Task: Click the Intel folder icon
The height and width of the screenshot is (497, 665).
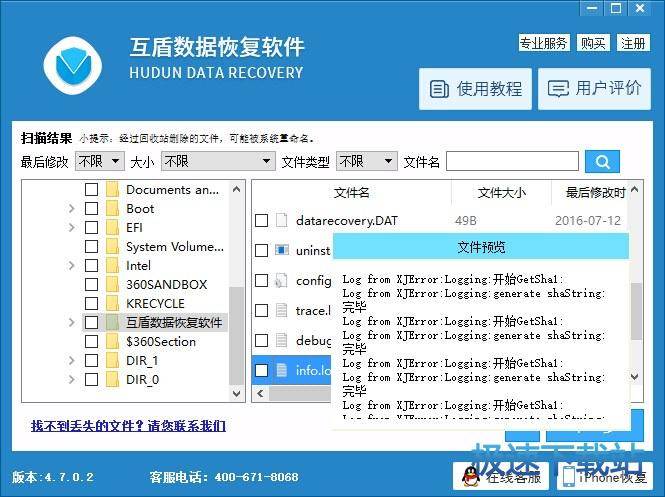Action: [x=112, y=265]
